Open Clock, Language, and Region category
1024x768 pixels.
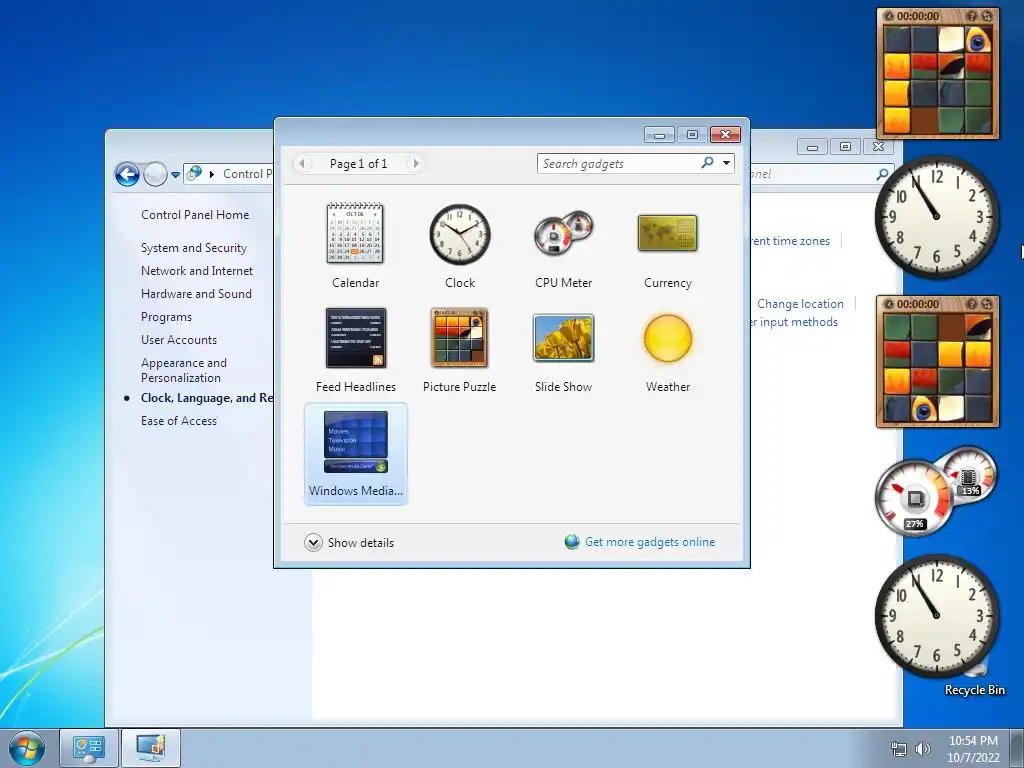(x=207, y=398)
